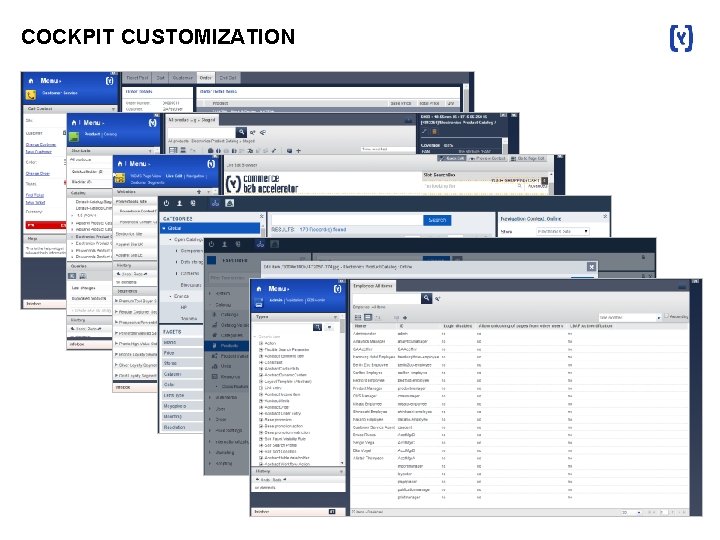Click Employee search input field
Image resolution: width=720 pixels, height=540 pixels.
387,298
